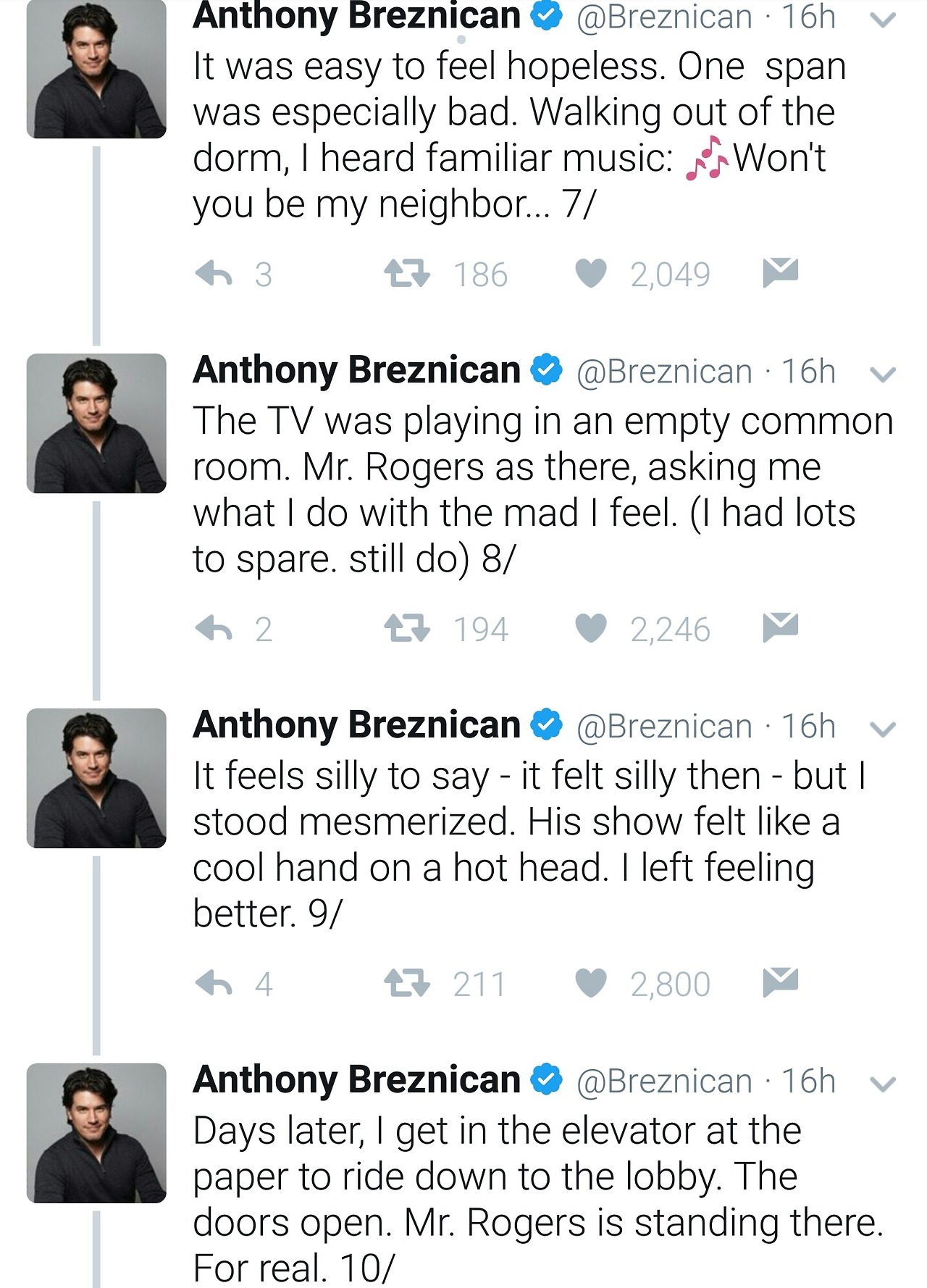Open the 16h timestamp on the 10/ tweet
927x1288 pixels.
pyautogui.click(x=808, y=1082)
